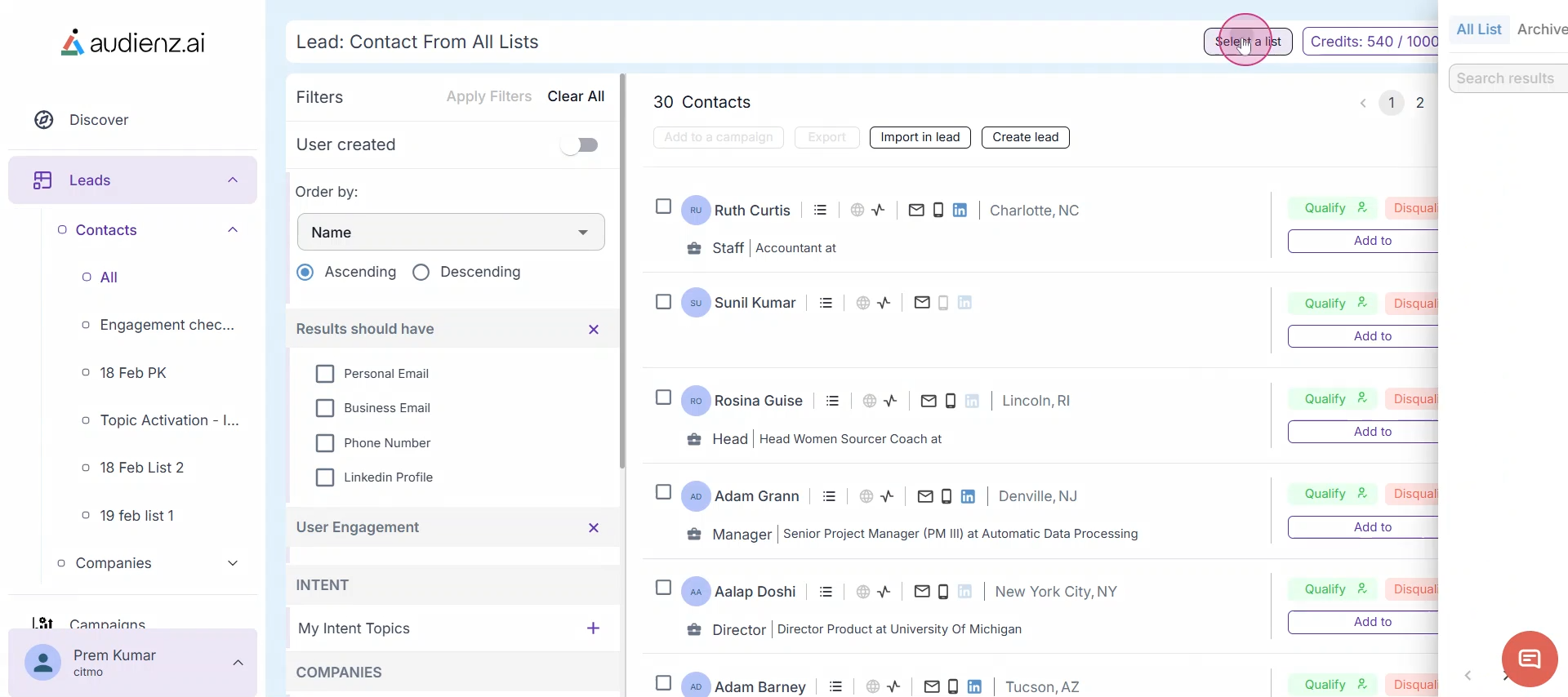Click globe icon next to Adam Grann

[866, 496]
